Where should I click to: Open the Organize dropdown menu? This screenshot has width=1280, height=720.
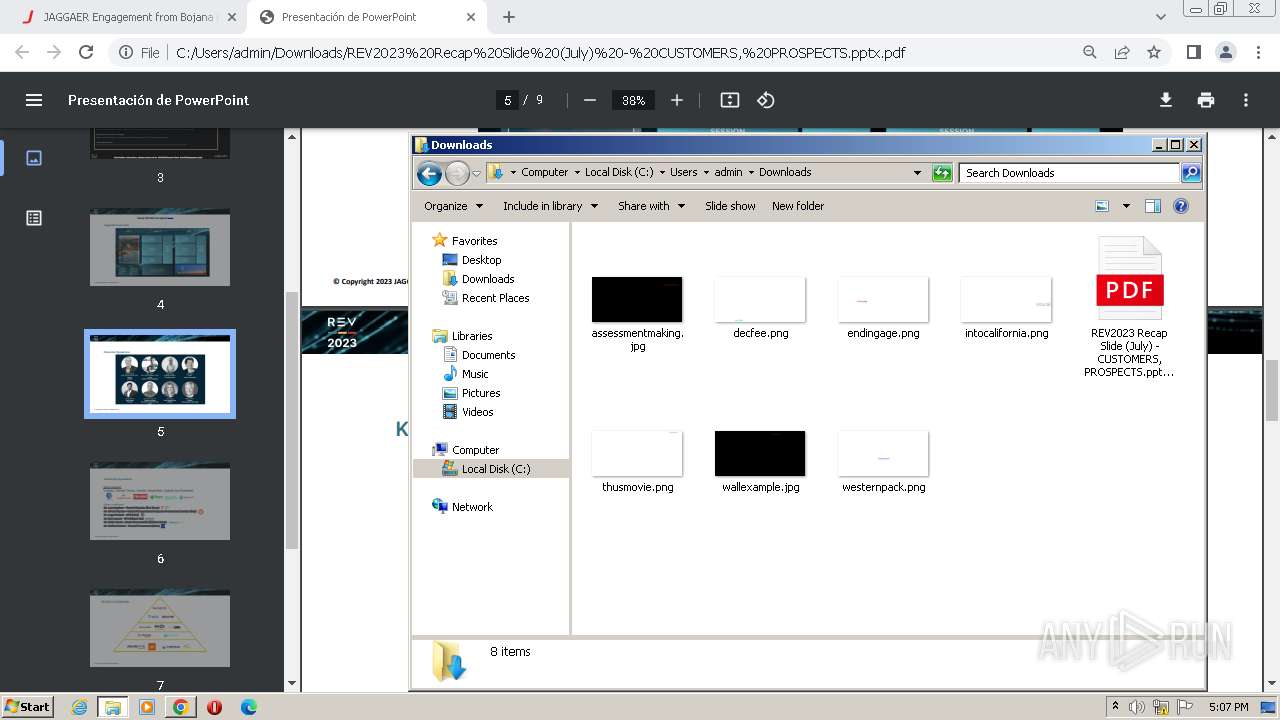[x=453, y=206]
